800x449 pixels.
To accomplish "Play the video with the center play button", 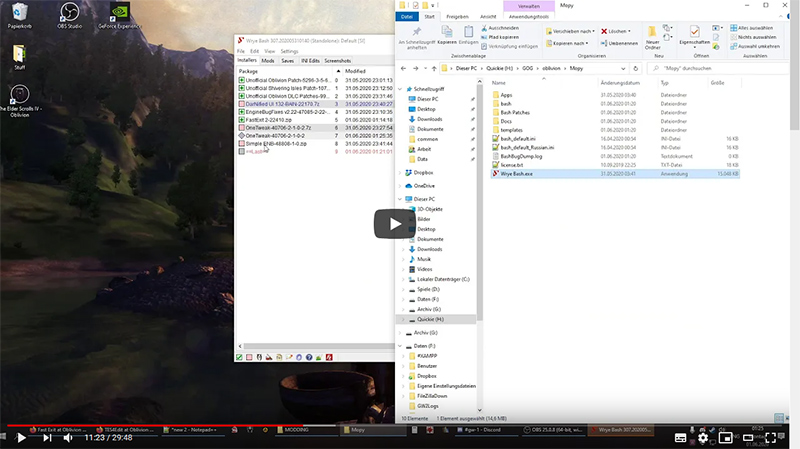I will [394, 223].
